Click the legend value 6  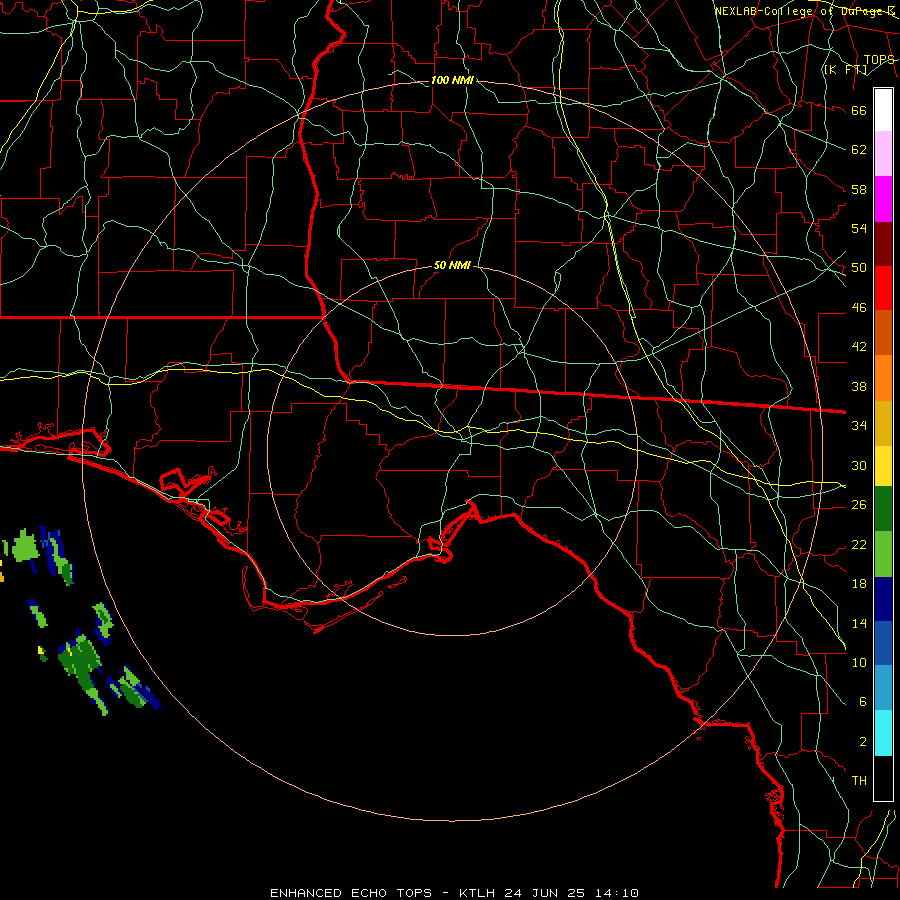(862, 701)
